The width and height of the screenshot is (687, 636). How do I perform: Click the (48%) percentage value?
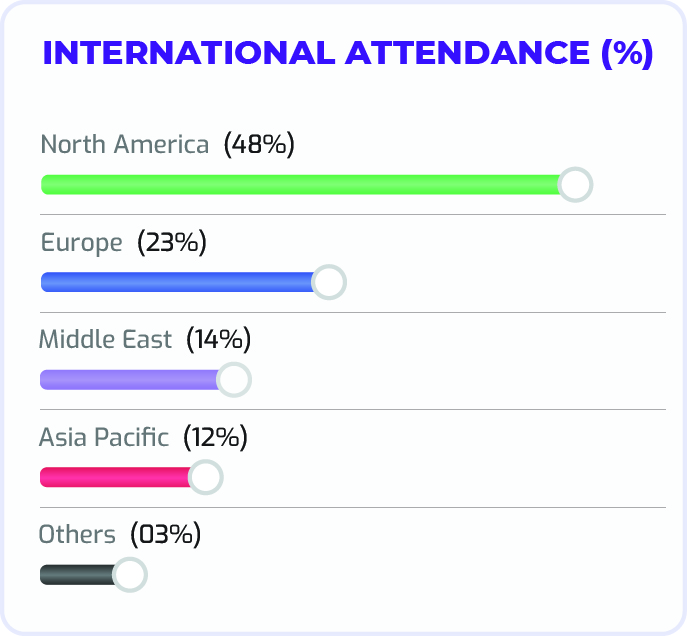pos(260,145)
